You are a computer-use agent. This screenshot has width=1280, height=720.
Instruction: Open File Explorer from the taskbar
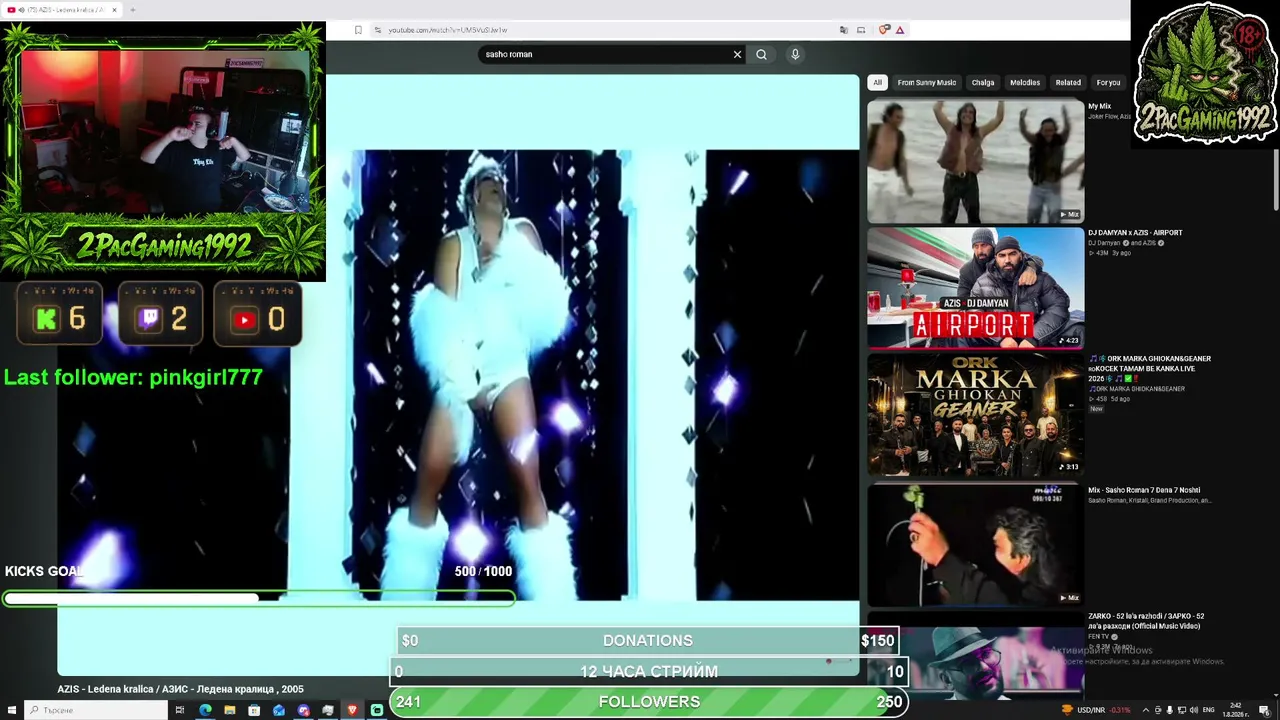point(230,710)
